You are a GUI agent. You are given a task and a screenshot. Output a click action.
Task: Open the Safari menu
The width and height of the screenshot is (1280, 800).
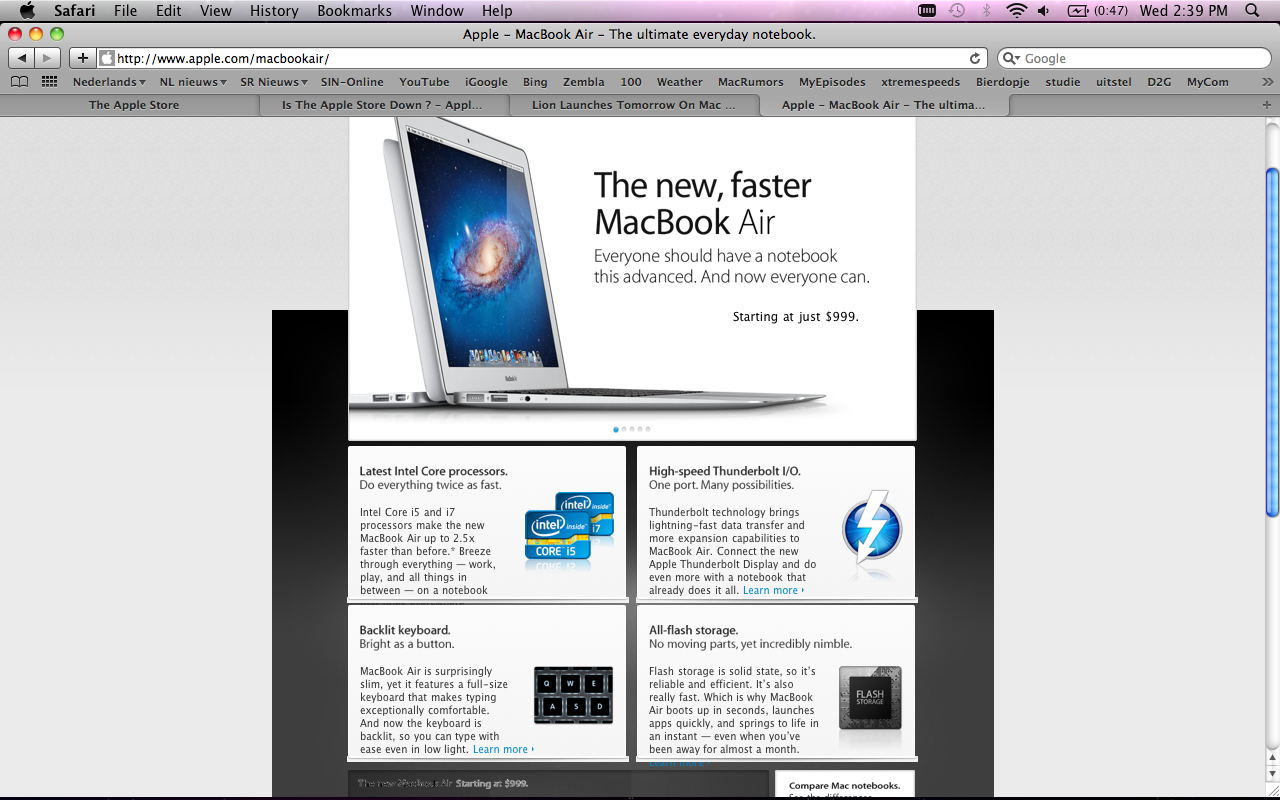[73, 10]
